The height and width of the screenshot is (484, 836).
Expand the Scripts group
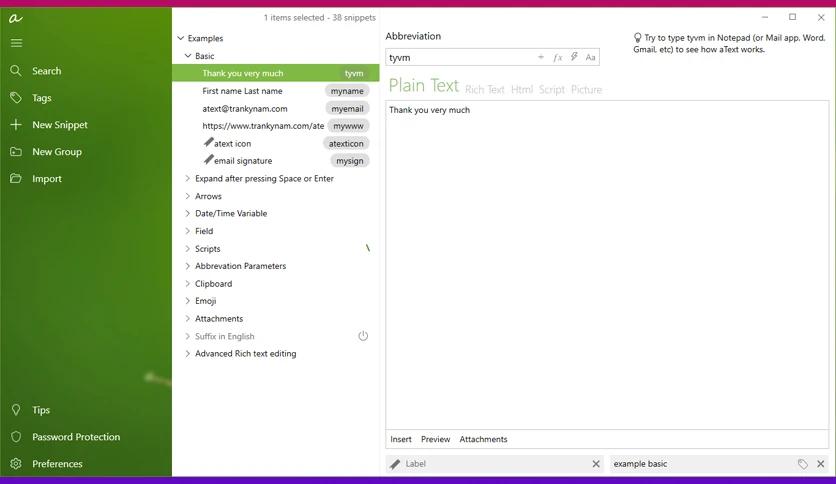point(188,248)
